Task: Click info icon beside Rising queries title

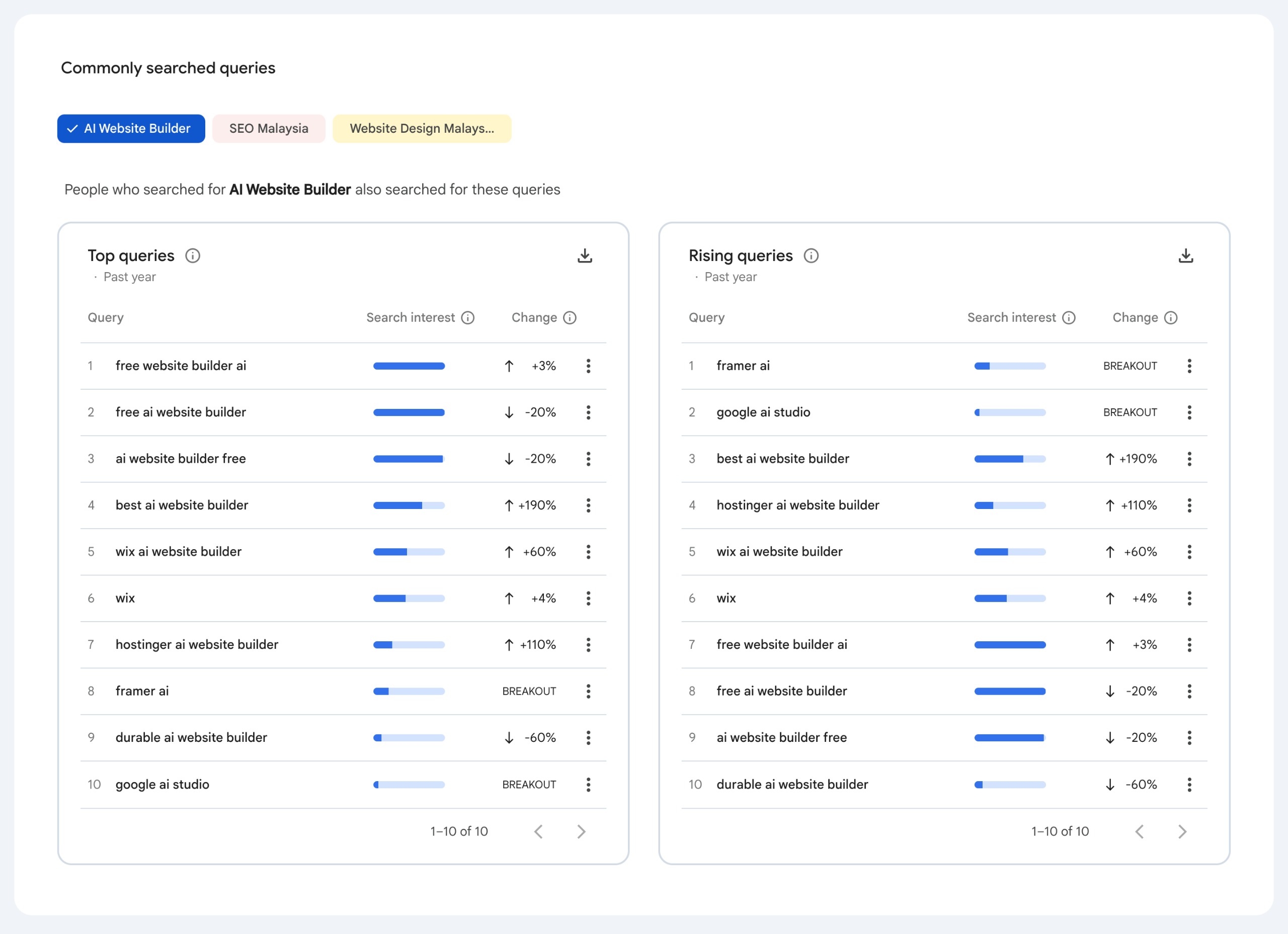Action: (811, 256)
